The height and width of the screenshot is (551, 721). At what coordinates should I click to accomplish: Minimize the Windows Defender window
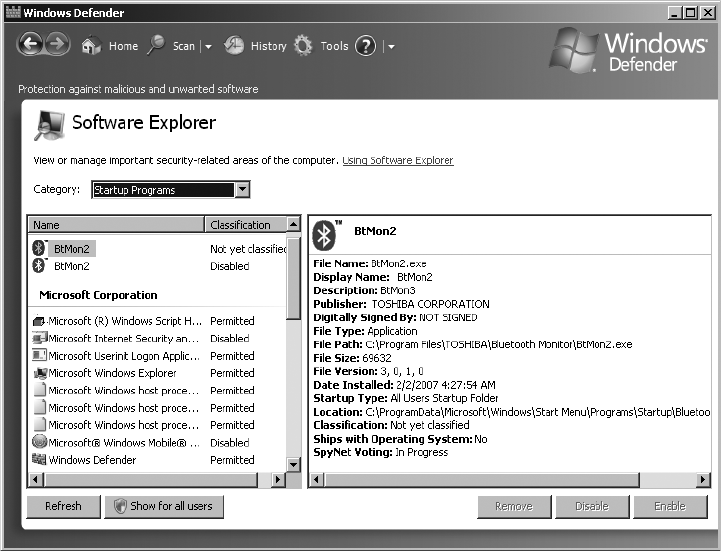coord(675,12)
